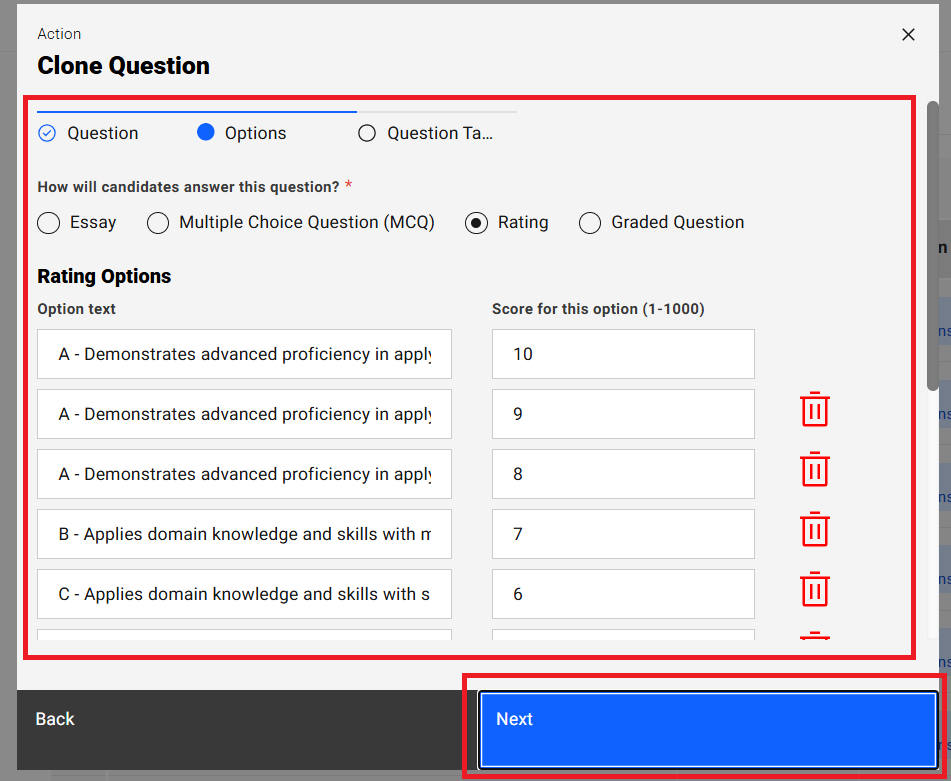Image resolution: width=951 pixels, height=781 pixels.
Task: Pick the Graded Question radio option
Action: click(x=590, y=223)
